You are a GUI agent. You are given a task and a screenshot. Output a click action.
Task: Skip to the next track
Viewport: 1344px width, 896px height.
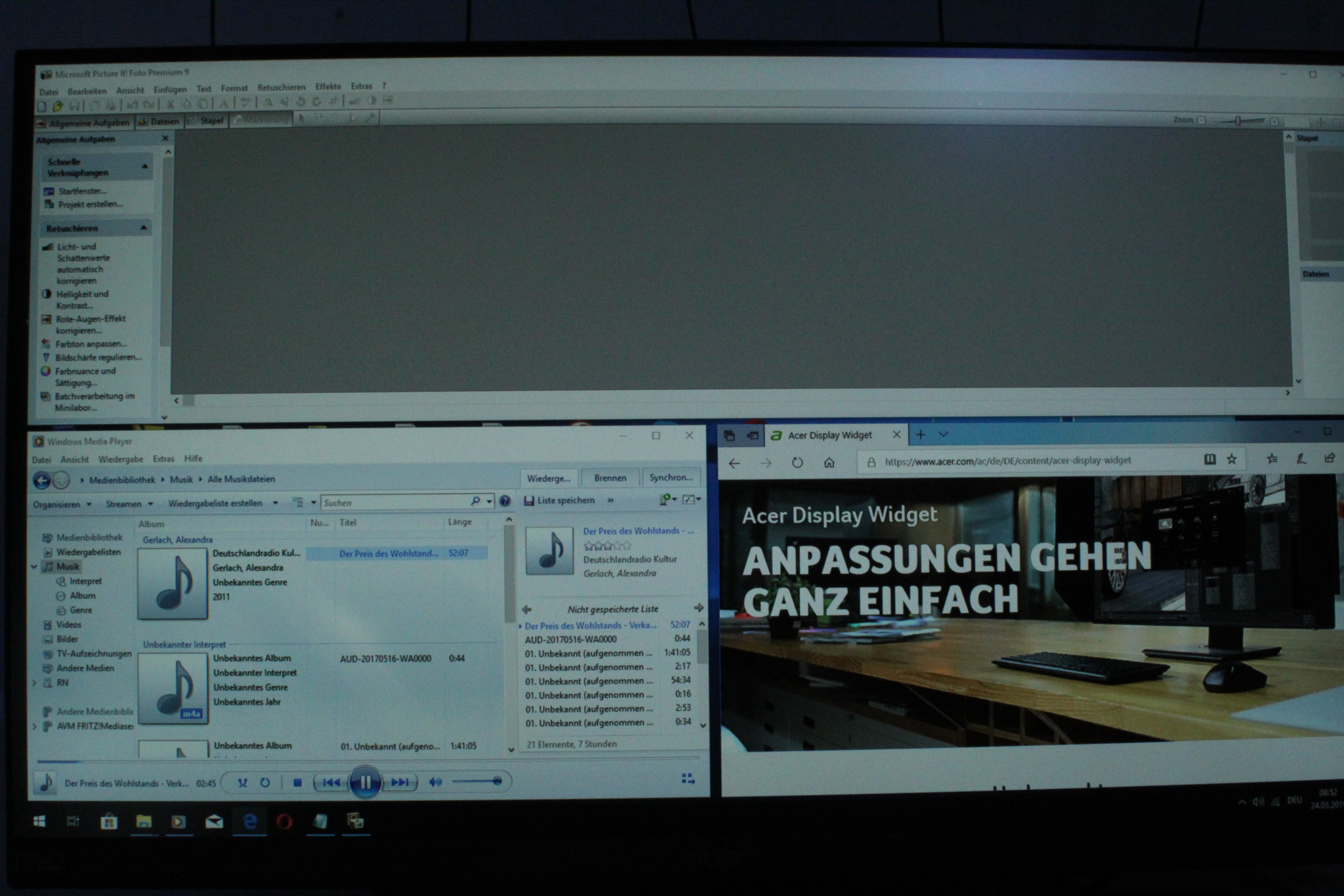[x=400, y=782]
